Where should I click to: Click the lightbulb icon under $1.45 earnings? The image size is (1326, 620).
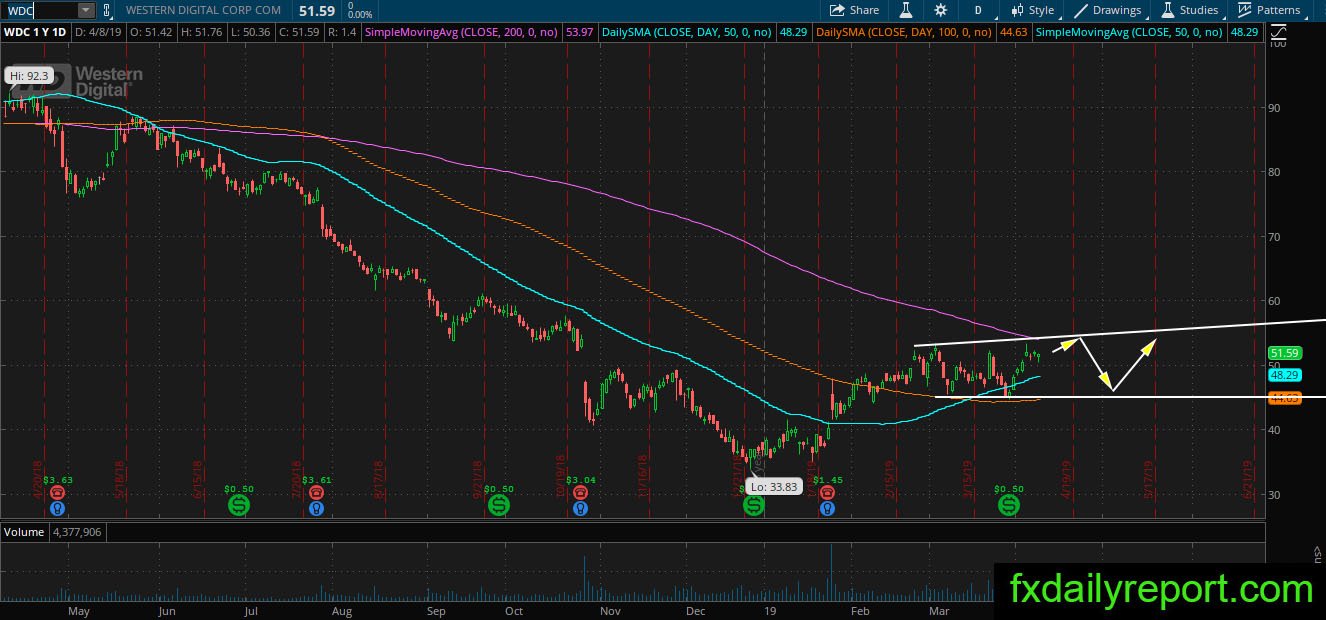coord(827,508)
